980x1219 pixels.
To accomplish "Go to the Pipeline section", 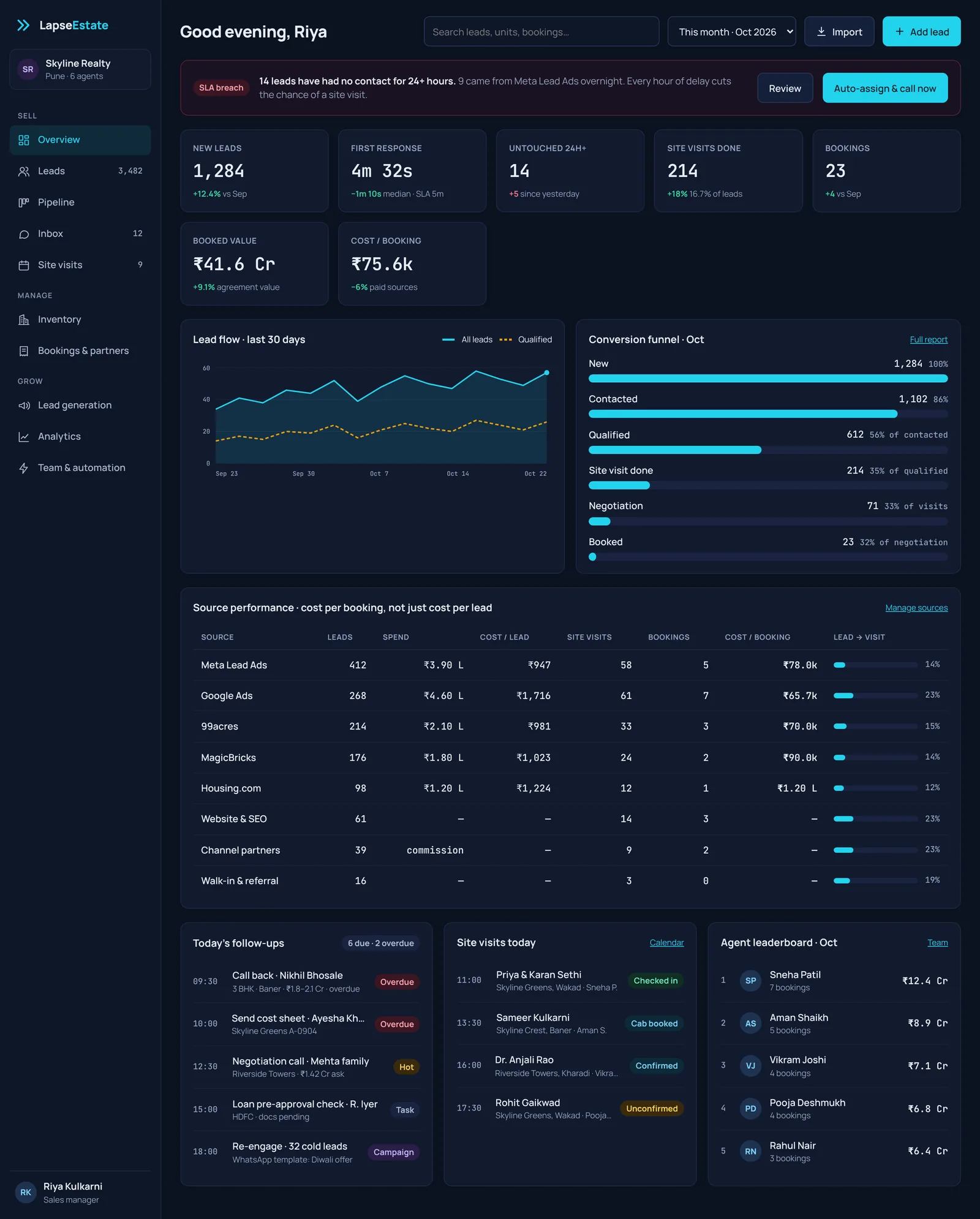I will point(80,202).
